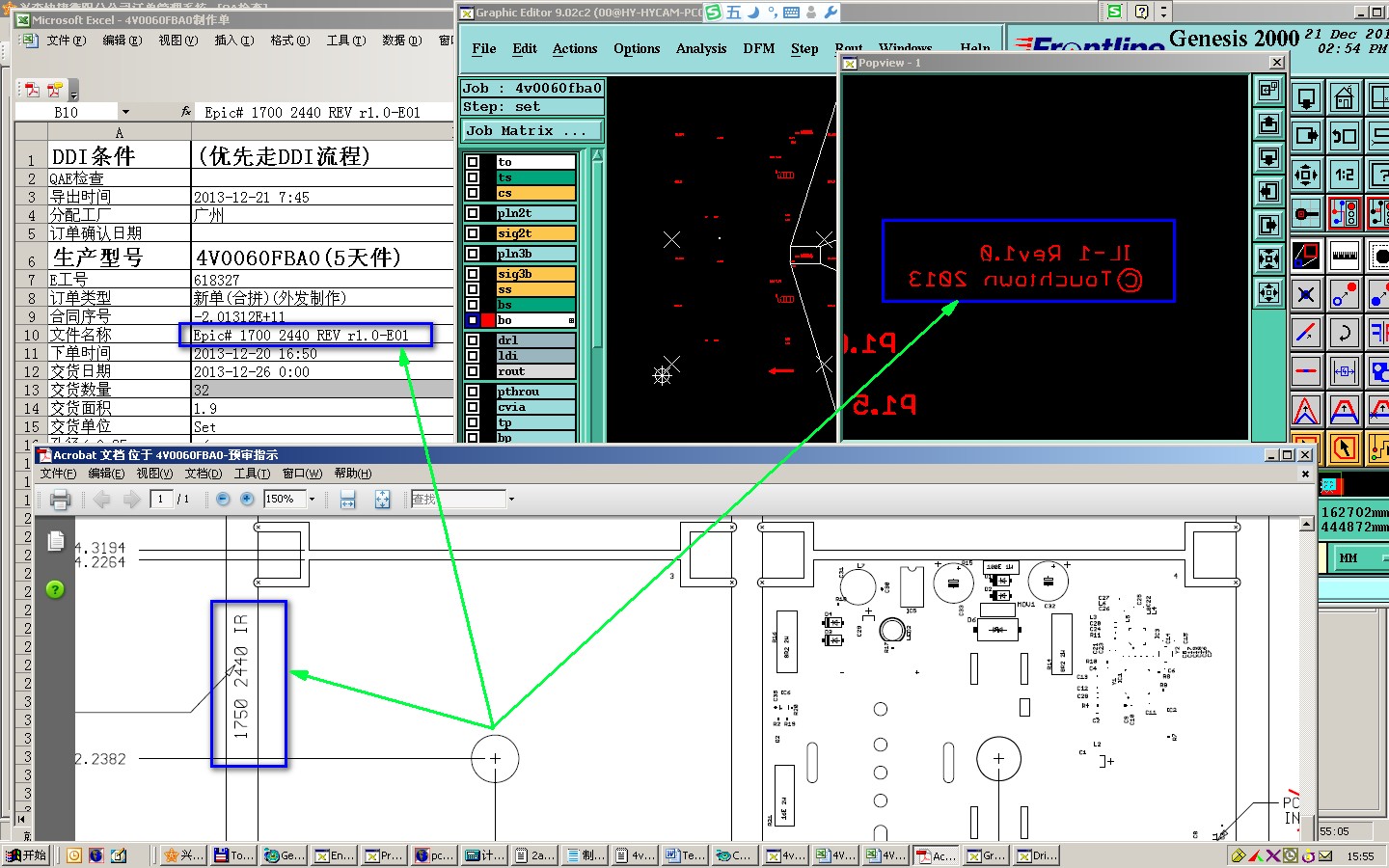1389x868 pixels.
Task: Toggle checkbox for layer 'to'
Action: 473,162
